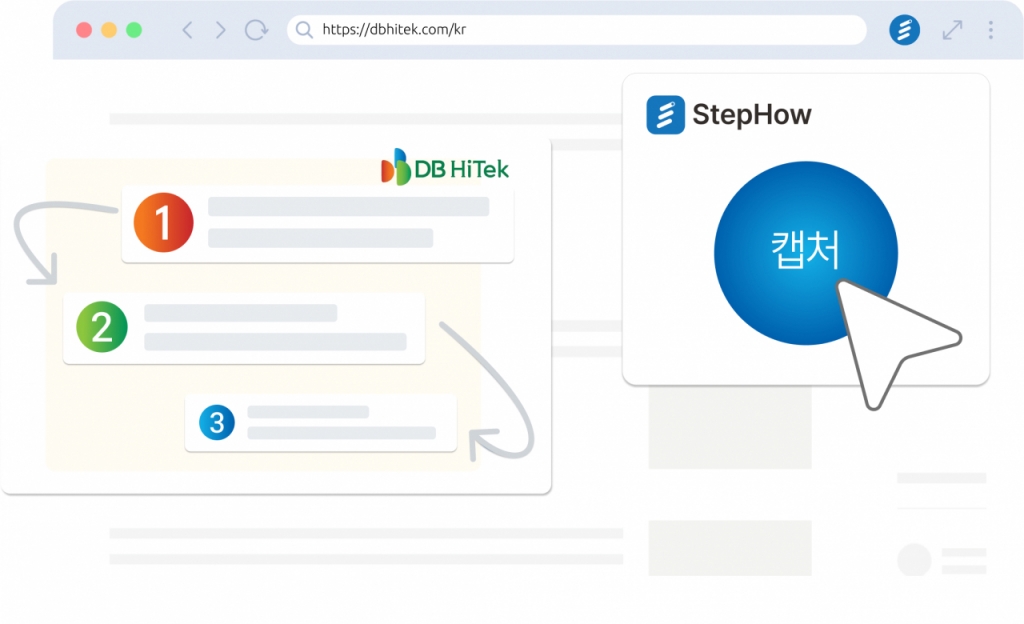Click the address bar with dbhitek.com/kr URL
The height and width of the screenshot is (624, 1024).
577,30
